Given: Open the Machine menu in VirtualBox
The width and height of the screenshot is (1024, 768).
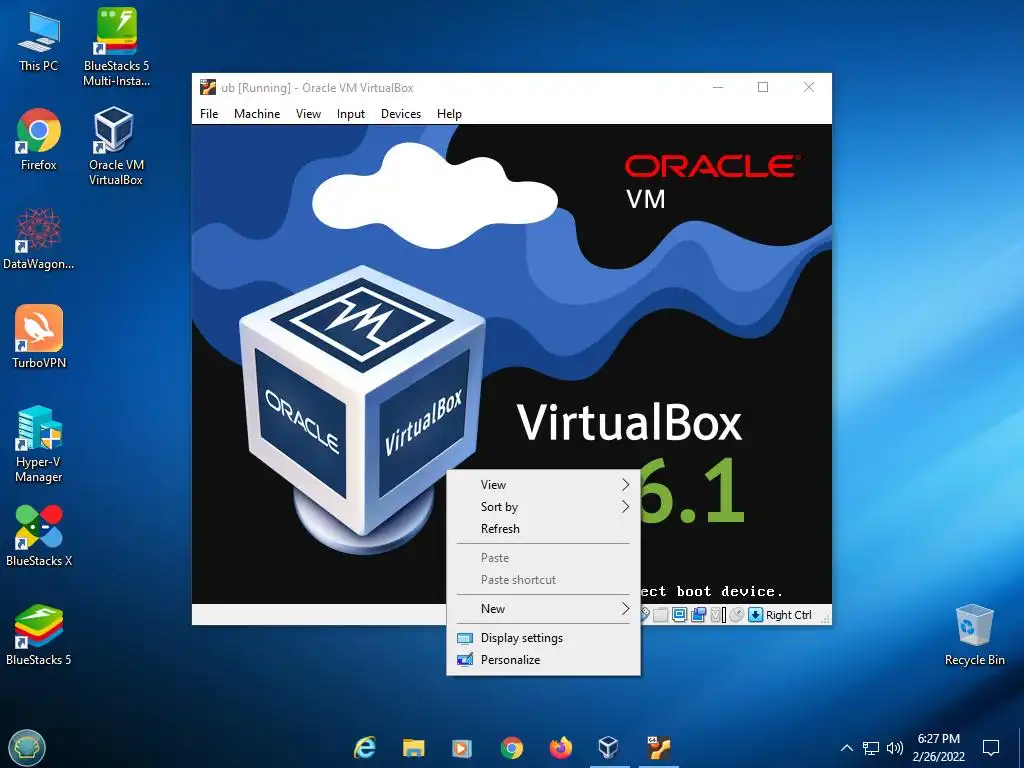Looking at the screenshot, I should (x=257, y=114).
